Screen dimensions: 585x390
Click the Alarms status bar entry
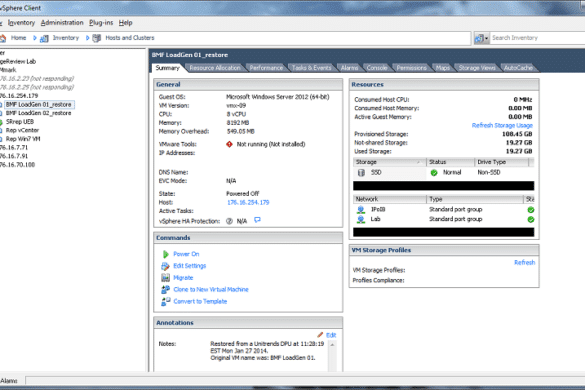(x=9, y=381)
